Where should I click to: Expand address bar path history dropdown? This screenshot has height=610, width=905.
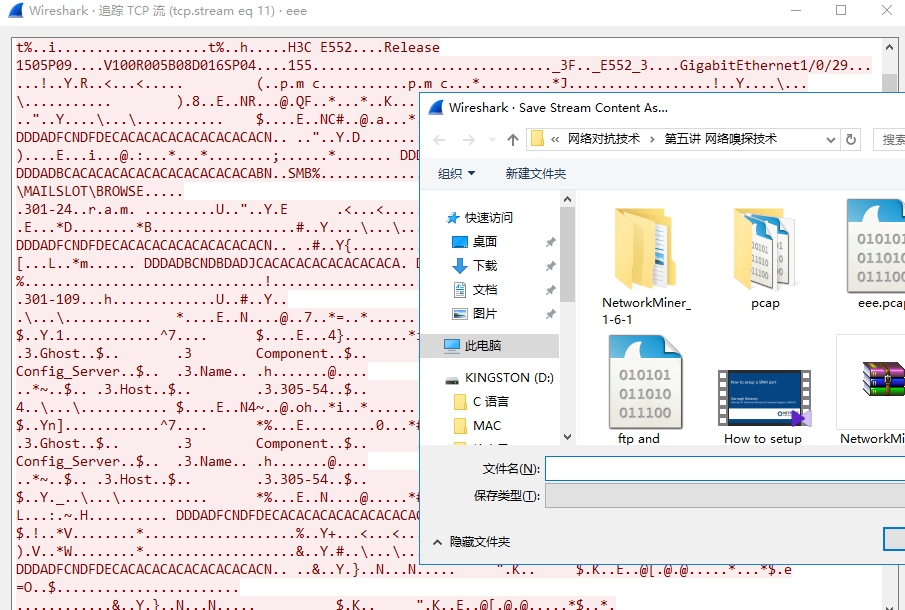pyautogui.click(x=831, y=140)
